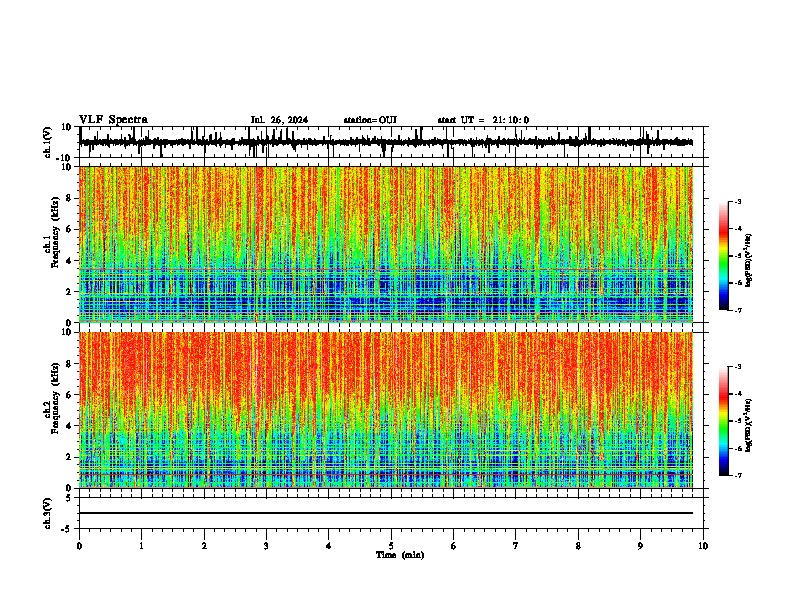Click the ch.1 waveform amplitude trace
The image size is (792, 612).
click(x=386, y=142)
